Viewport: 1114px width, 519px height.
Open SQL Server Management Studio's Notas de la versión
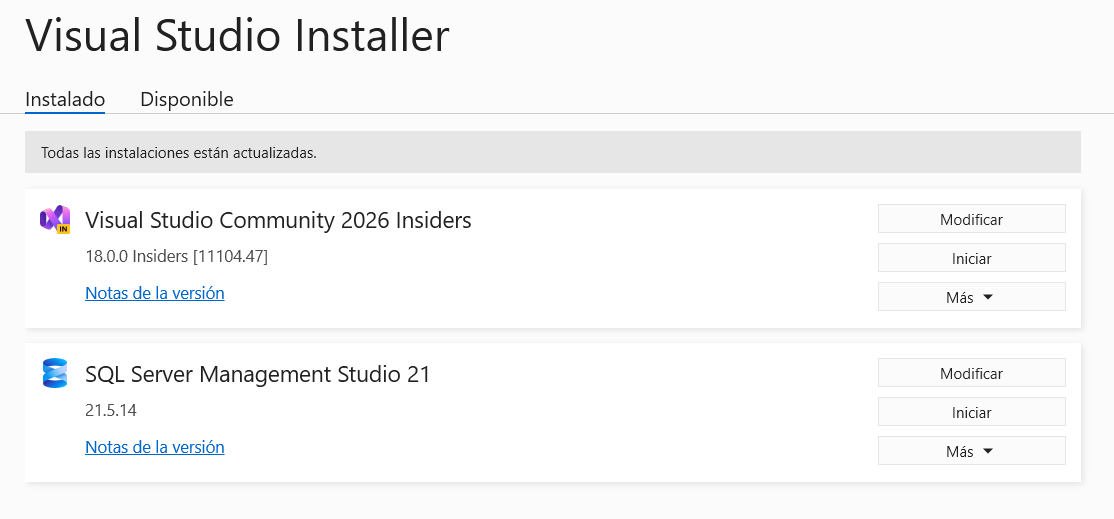[x=155, y=447]
